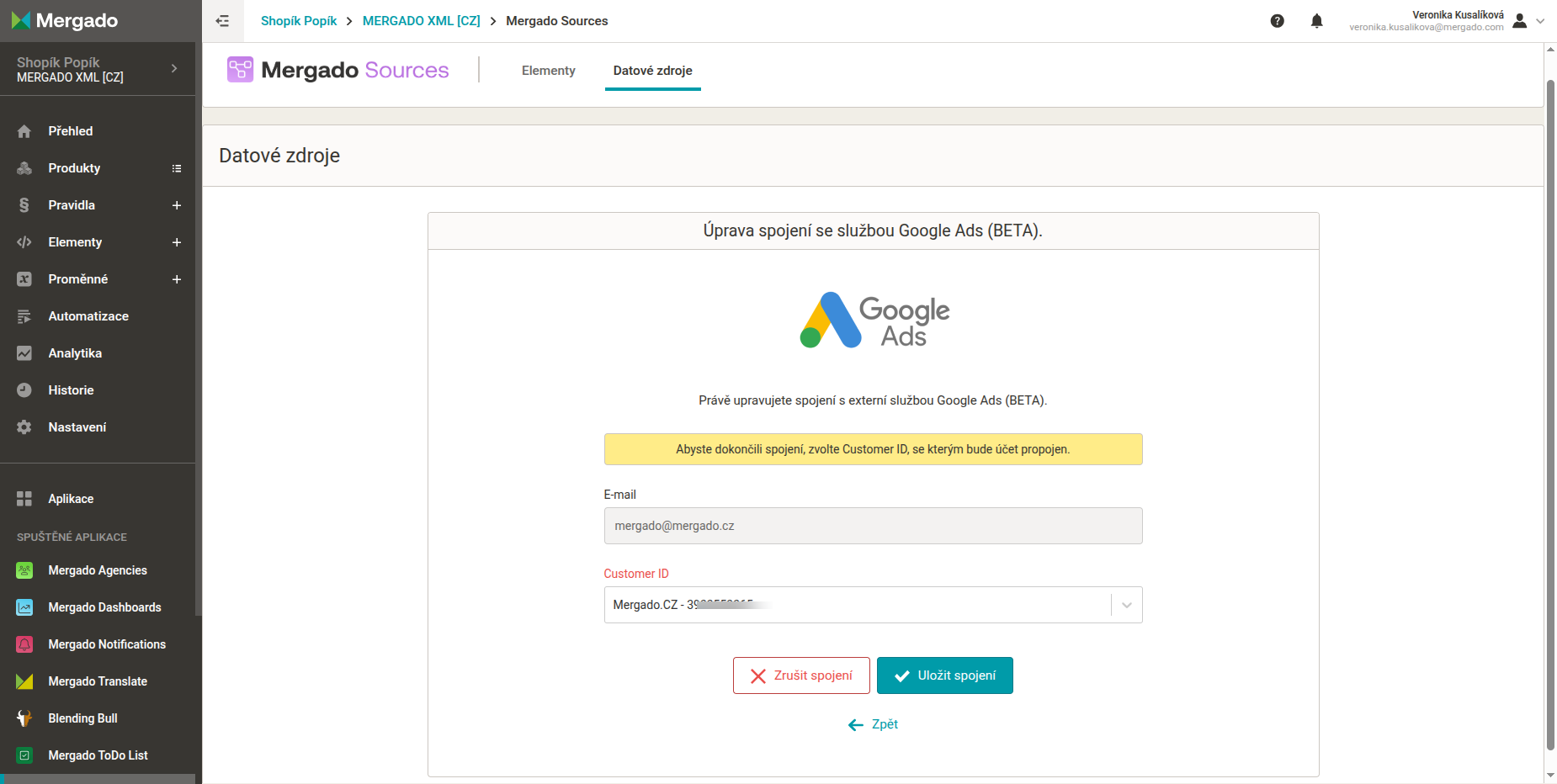Switch to the Datové zdroje tab
This screenshot has height=784, width=1557.
point(653,71)
